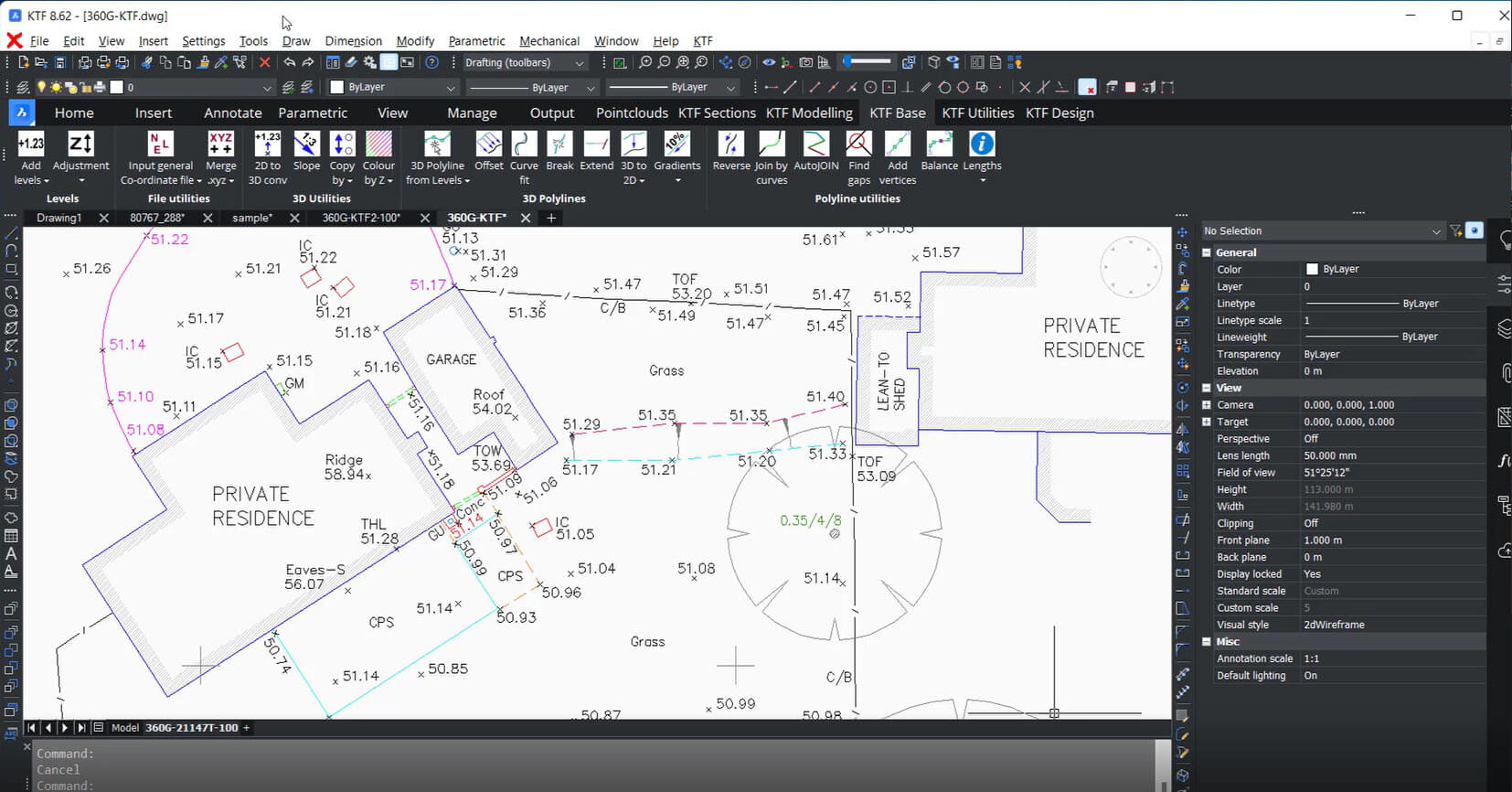This screenshot has width=1512, height=792.
Task: Click the Curve fit icon
Action: [524, 144]
